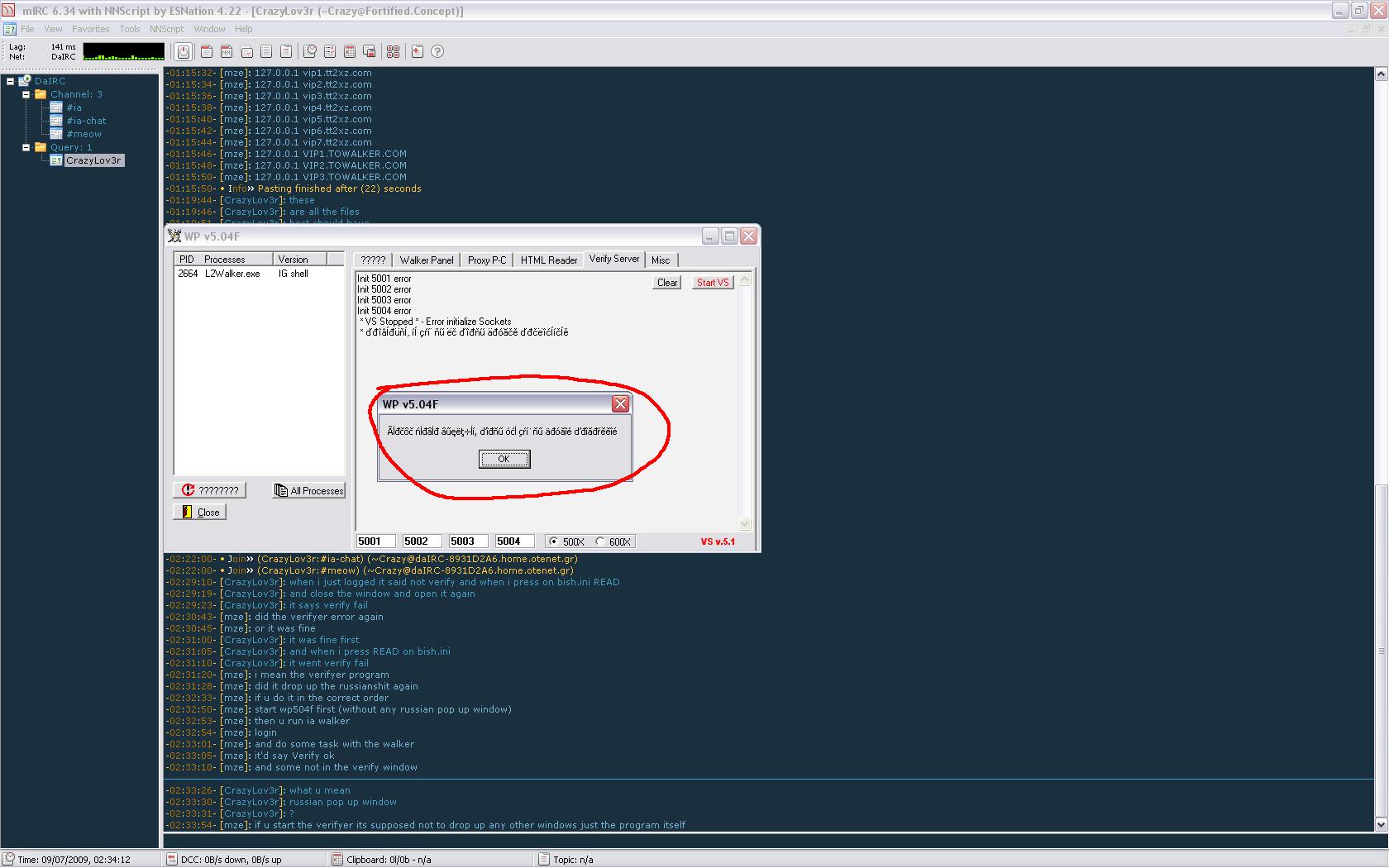Screen dimensions: 1389x868
Task: Select the 500X radio button
Action: (553, 541)
